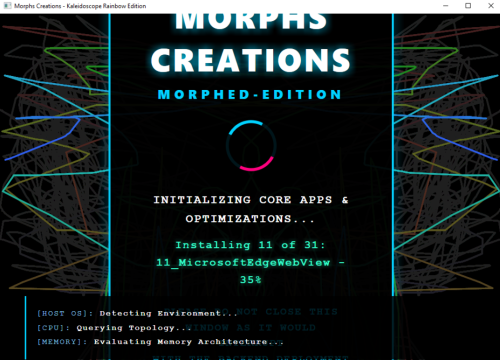This screenshot has height=360, width=500.
Task: Close the Morphs Creations window
Action: pyautogui.click(x=491, y=6)
